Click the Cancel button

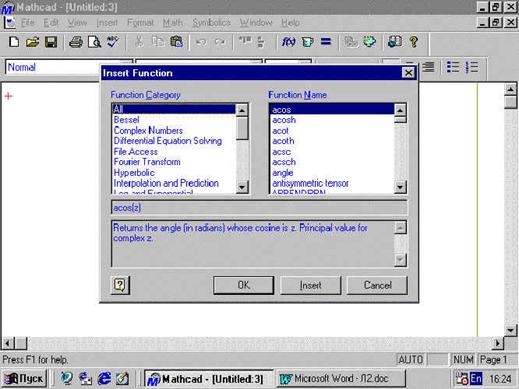click(377, 285)
